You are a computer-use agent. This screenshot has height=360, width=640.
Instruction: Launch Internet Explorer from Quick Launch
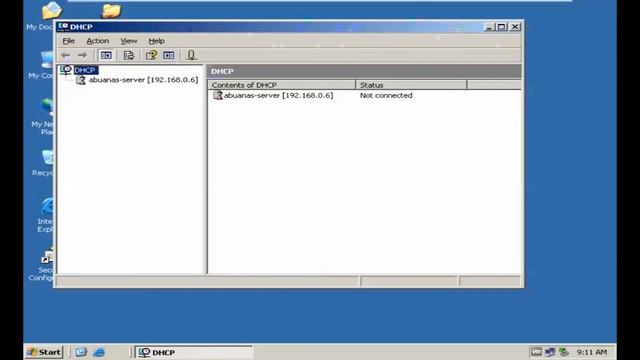click(99, 352)
